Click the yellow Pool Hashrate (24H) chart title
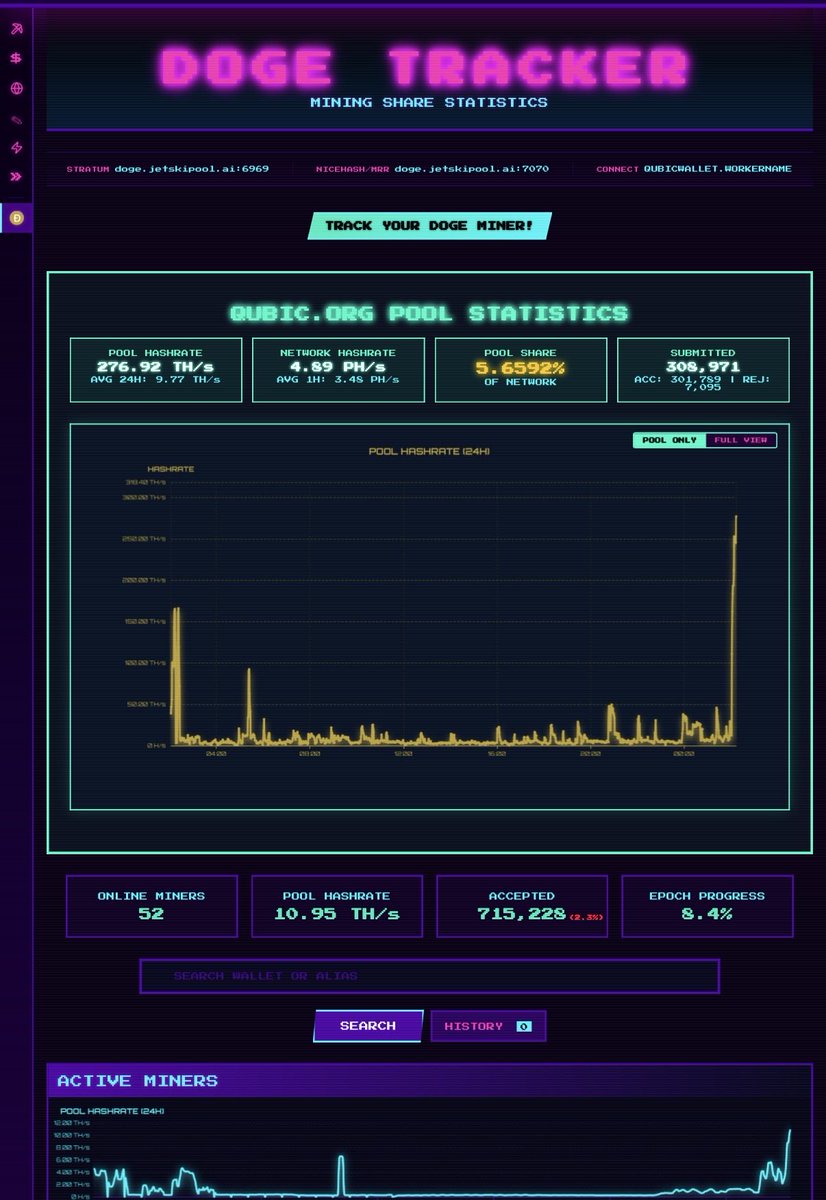The height and width of the screenshot is (1200, 826). 429,452
